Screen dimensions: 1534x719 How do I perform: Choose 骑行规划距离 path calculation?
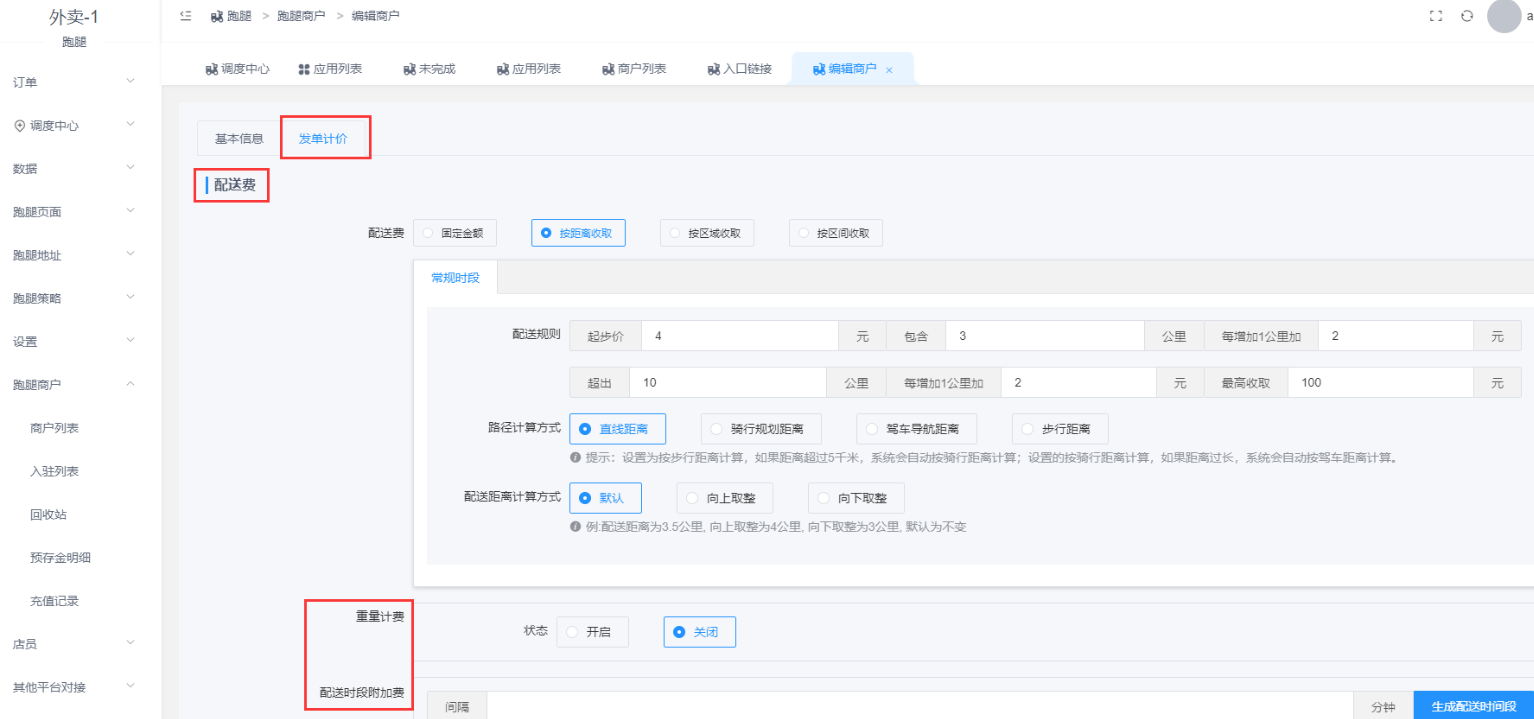coord(761,429)
